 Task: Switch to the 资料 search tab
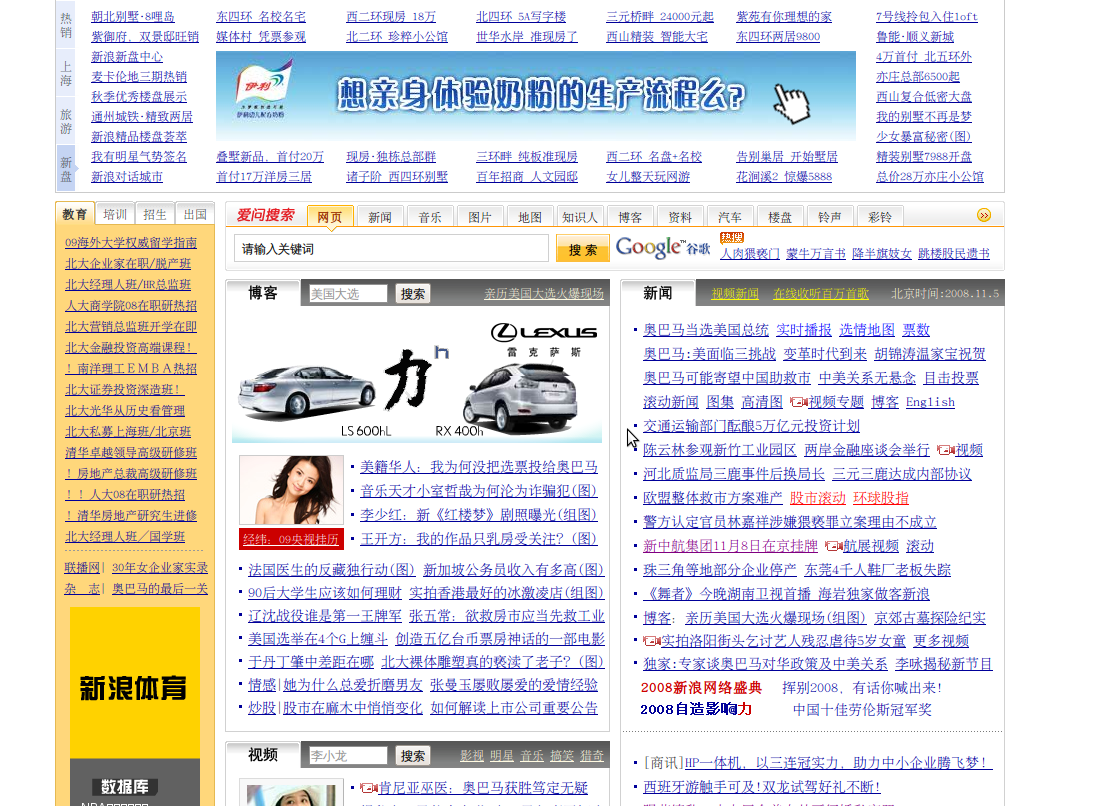[x=680, y=217]
